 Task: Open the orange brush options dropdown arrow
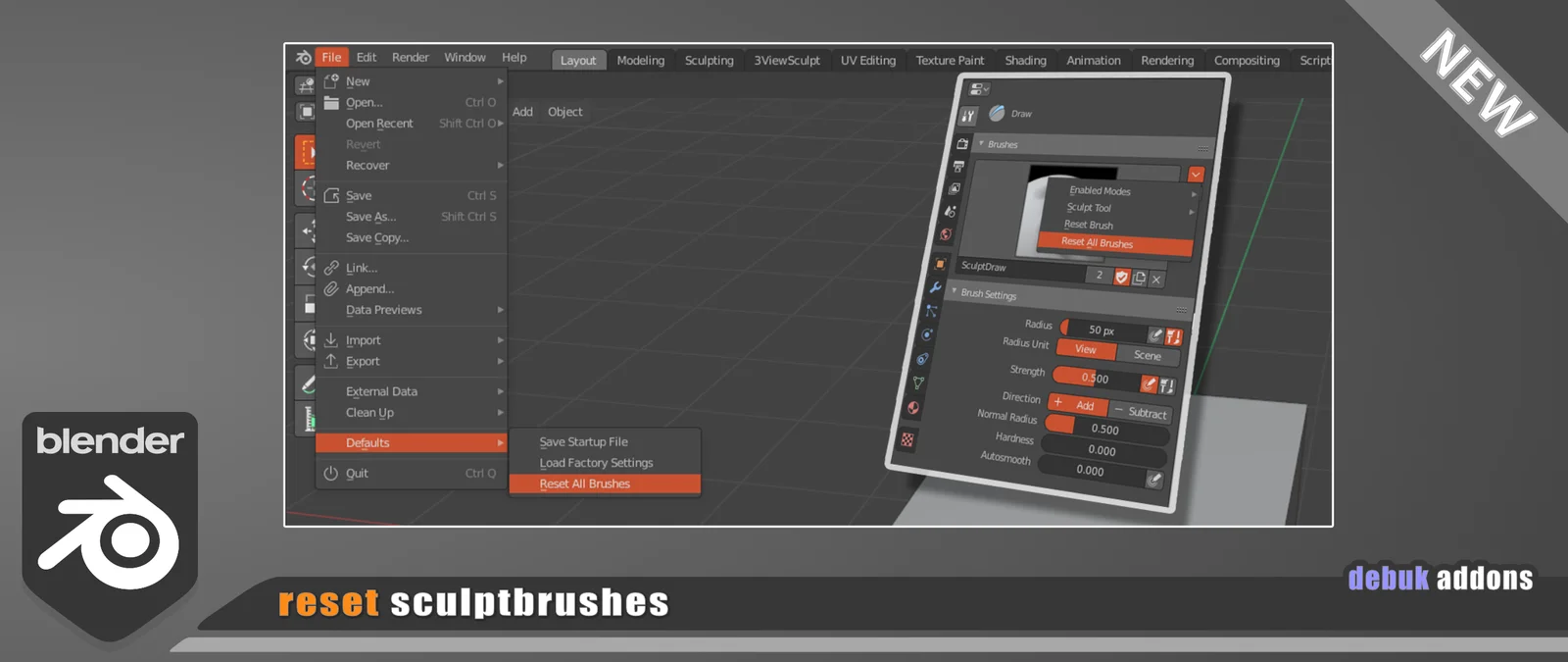[x=1196, y=175]
